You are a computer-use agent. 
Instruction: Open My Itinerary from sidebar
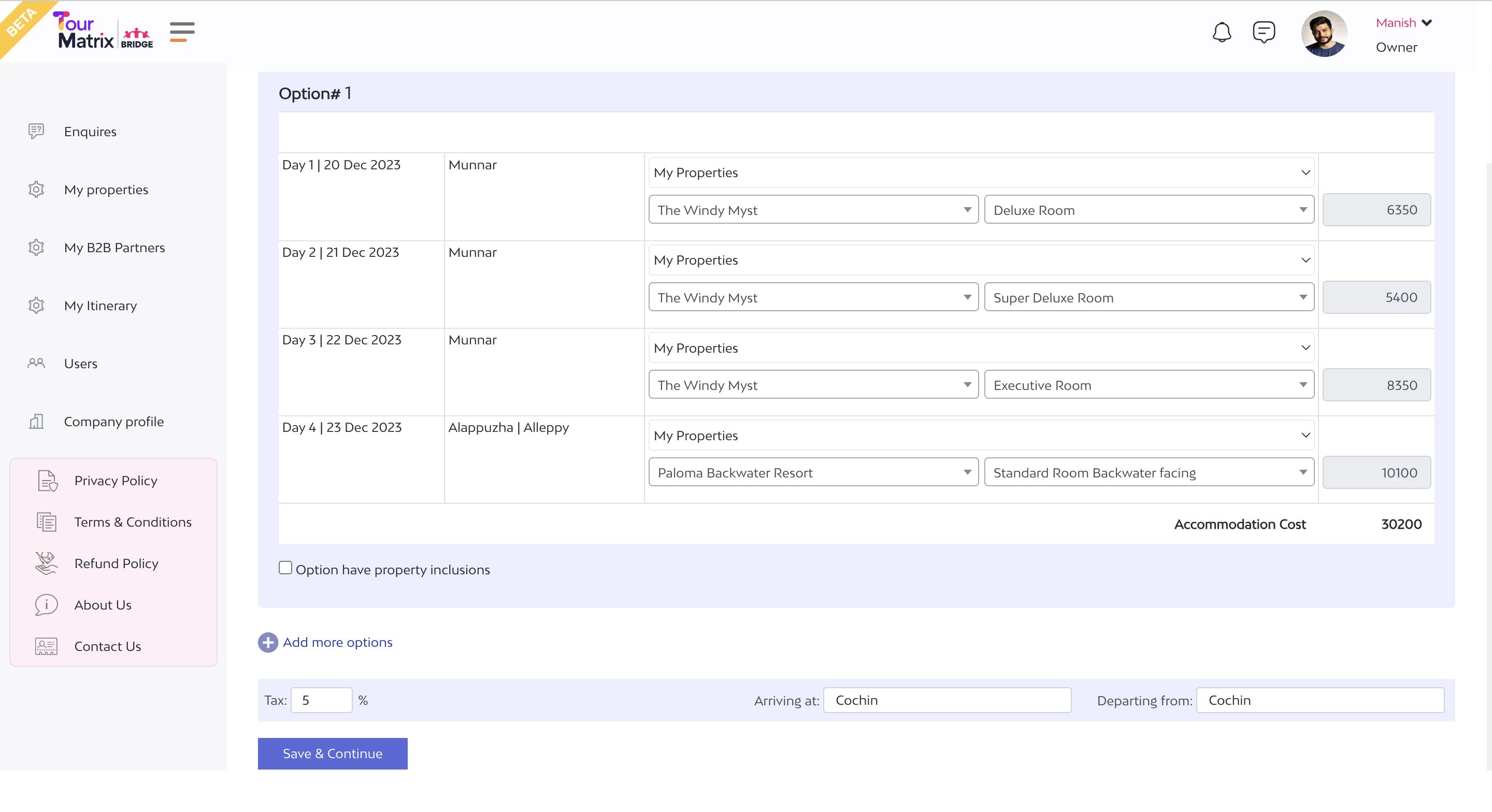tap(100, 305)
